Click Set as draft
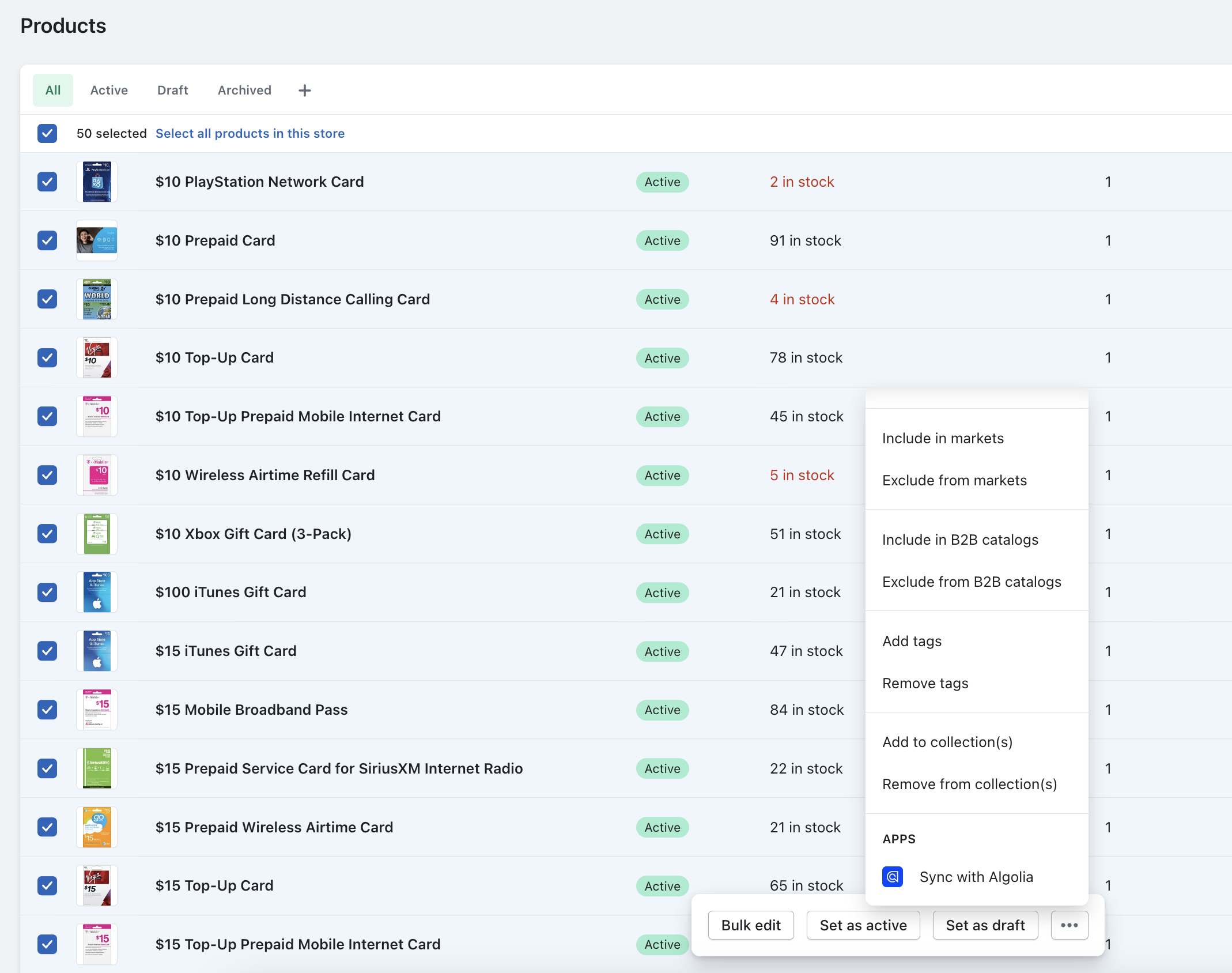This screenshot has height=973, width=1232. (x=985, y=925)
